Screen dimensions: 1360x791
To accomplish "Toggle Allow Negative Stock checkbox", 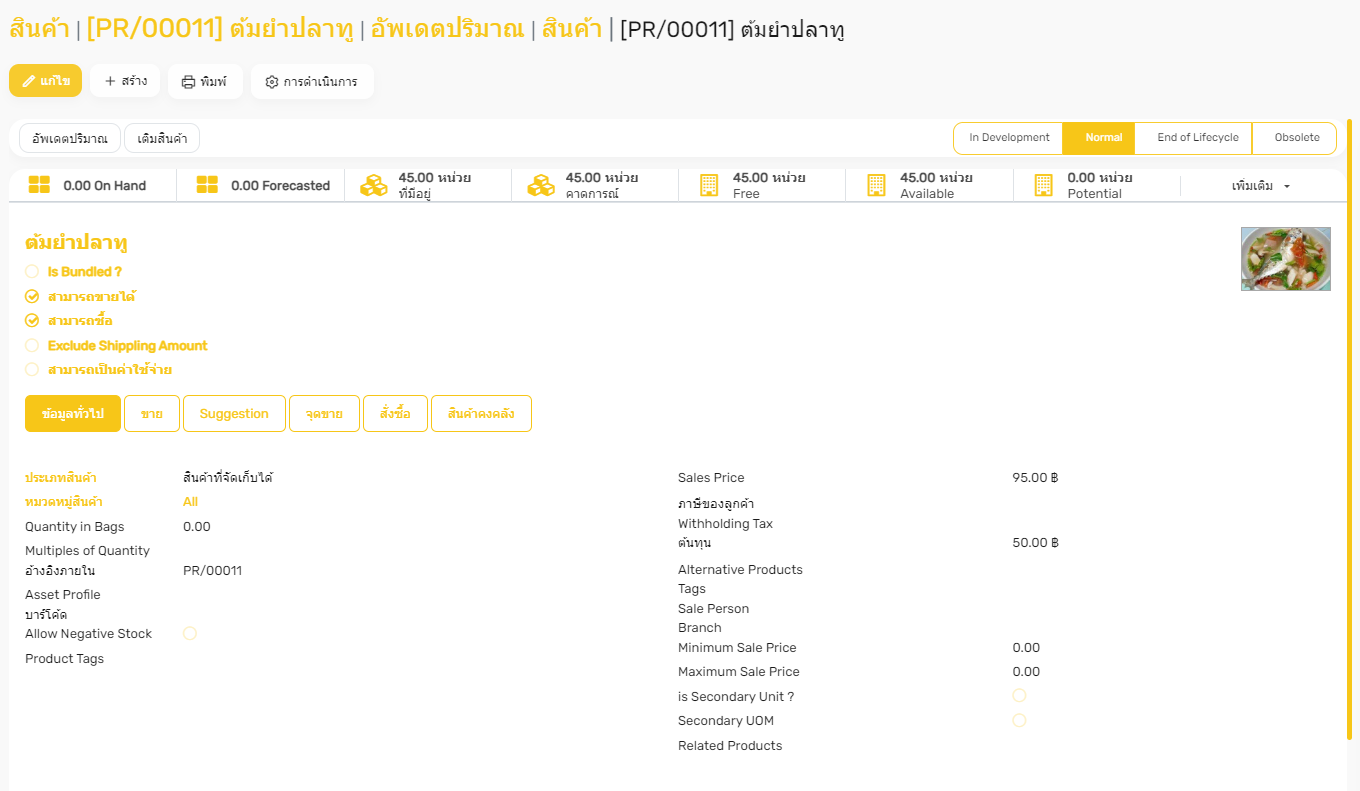I will pyautogui.click(x=190, y=633).
